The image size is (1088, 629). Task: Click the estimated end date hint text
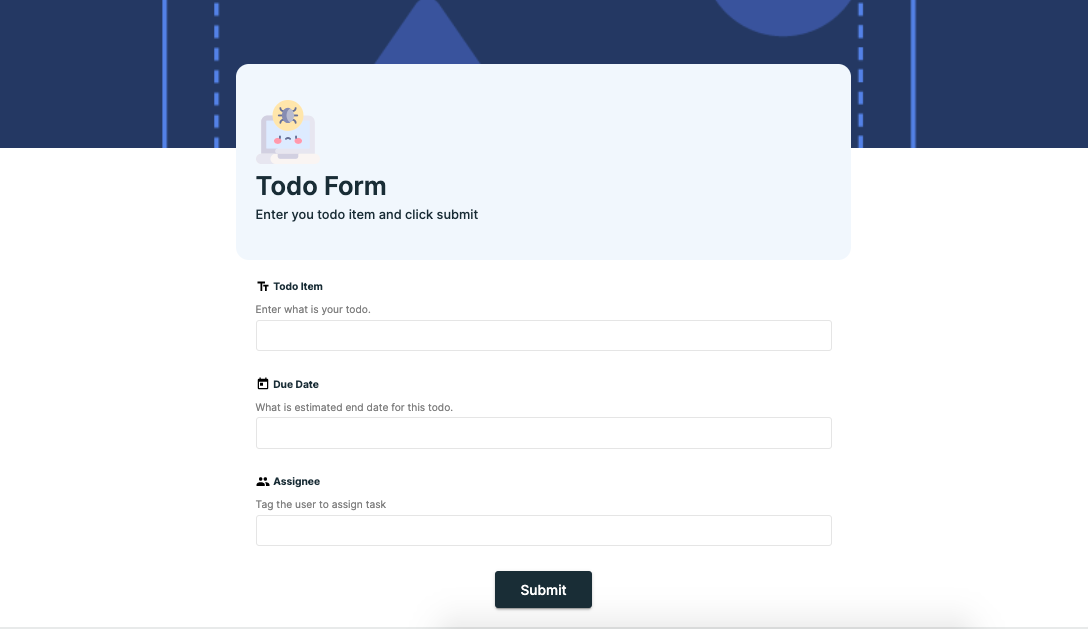[x=354, y=407]
